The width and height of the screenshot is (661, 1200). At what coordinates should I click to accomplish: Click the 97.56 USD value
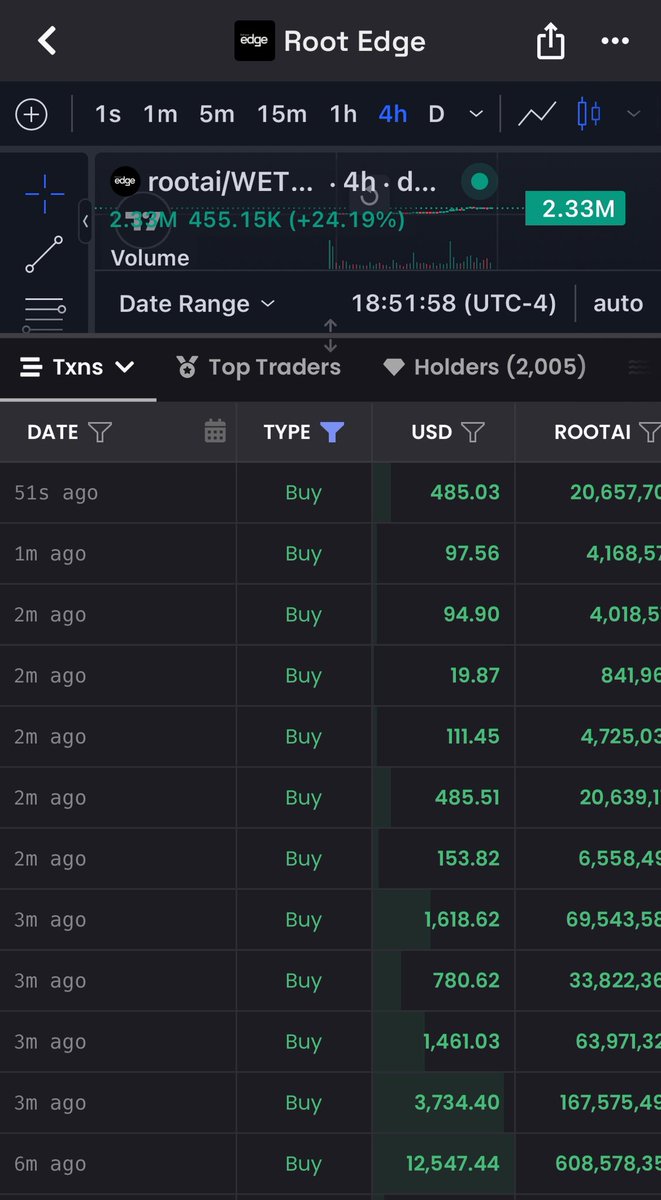(472, 553)
